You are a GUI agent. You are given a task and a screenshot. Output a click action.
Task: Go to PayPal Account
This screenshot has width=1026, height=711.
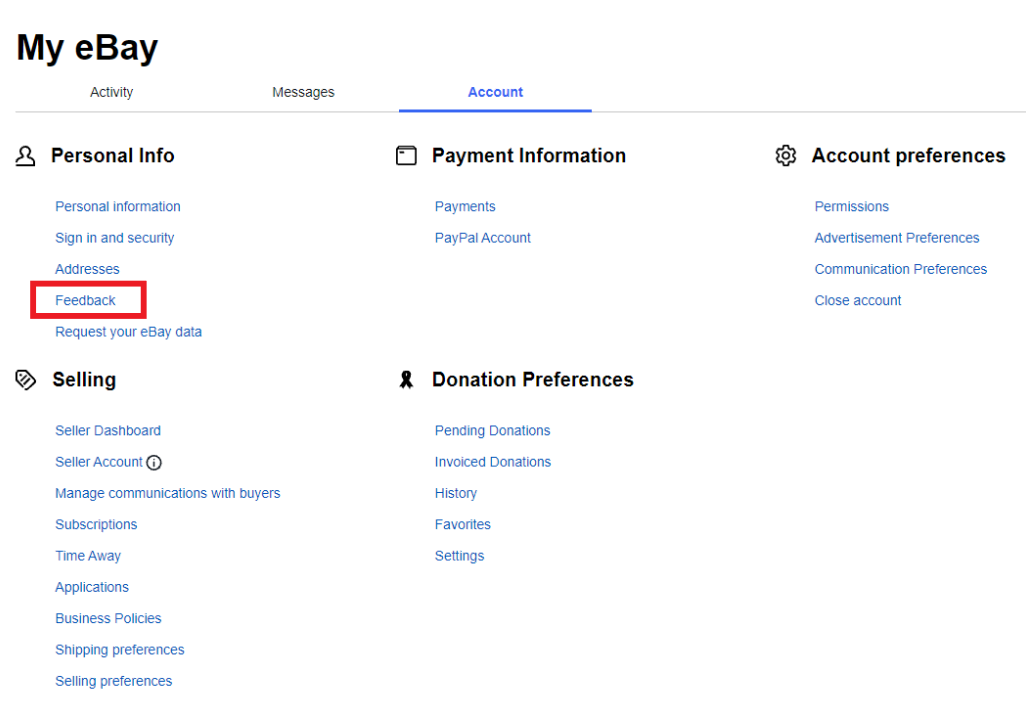tap(483, 238)
